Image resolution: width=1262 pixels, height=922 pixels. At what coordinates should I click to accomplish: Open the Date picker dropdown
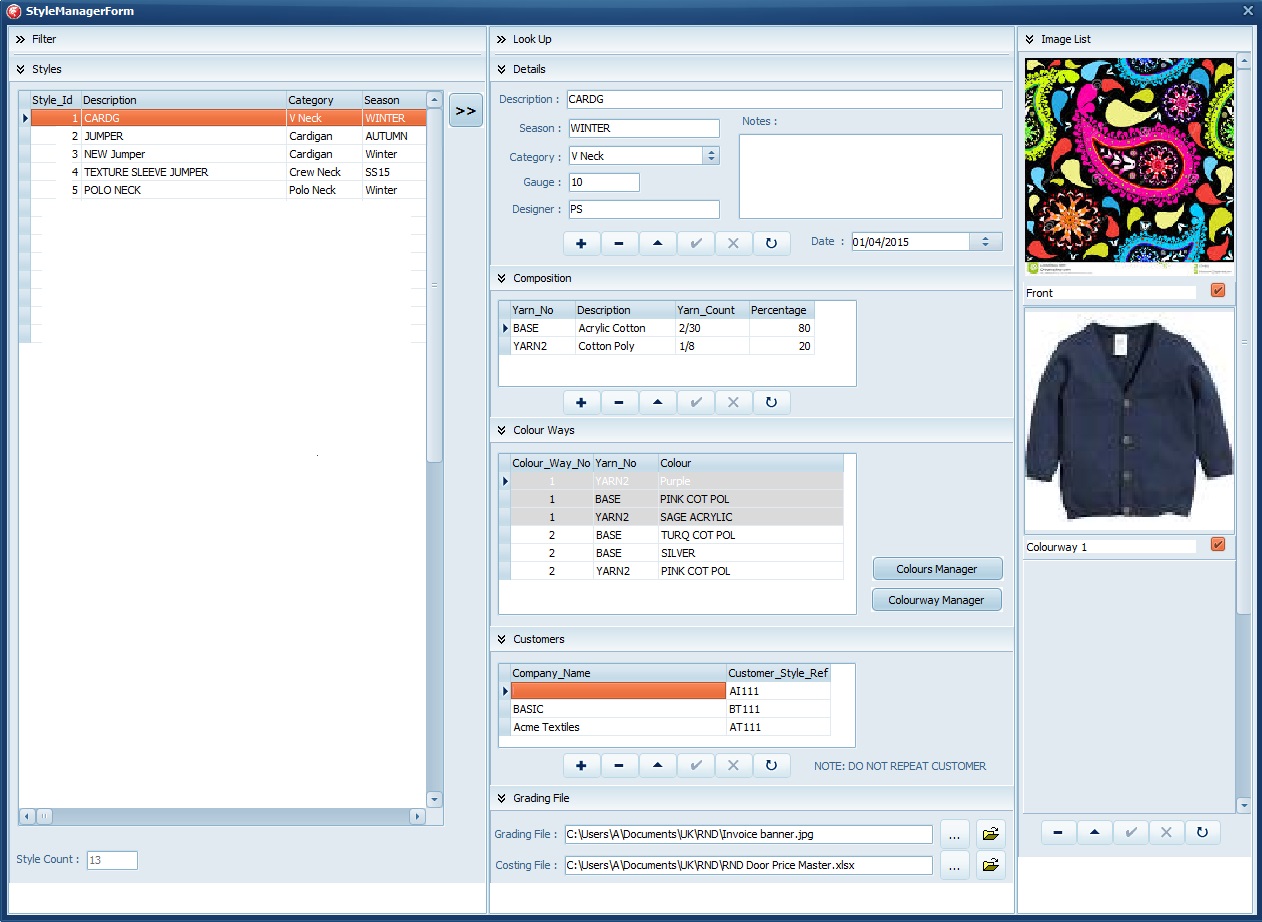pyautogui.click(x=985, y=242)
